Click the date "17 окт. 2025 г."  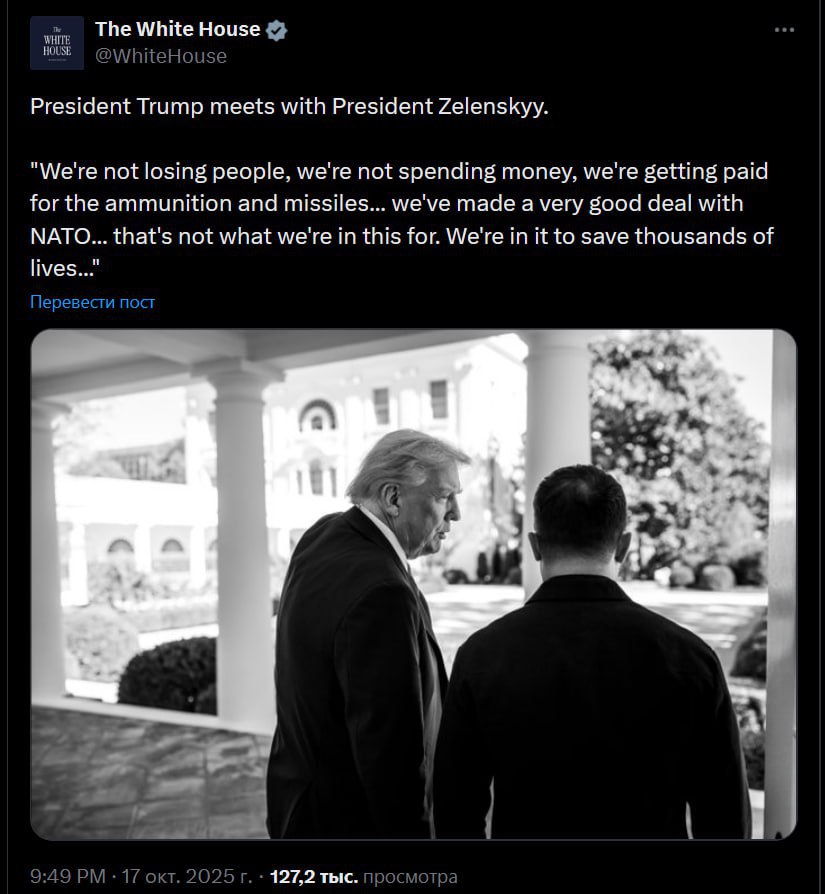coord(187,877)
